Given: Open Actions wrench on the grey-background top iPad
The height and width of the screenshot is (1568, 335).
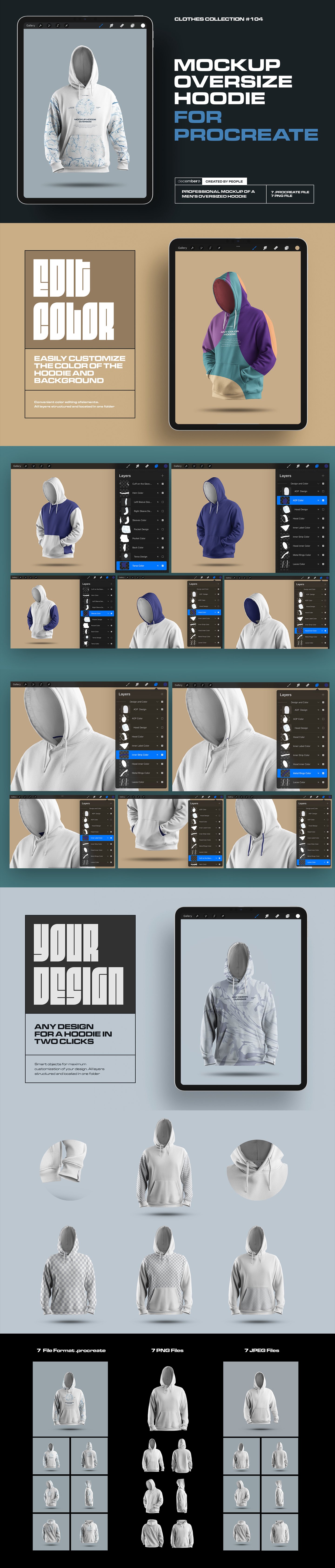Looking at the screenshot, I should [40, 26].
